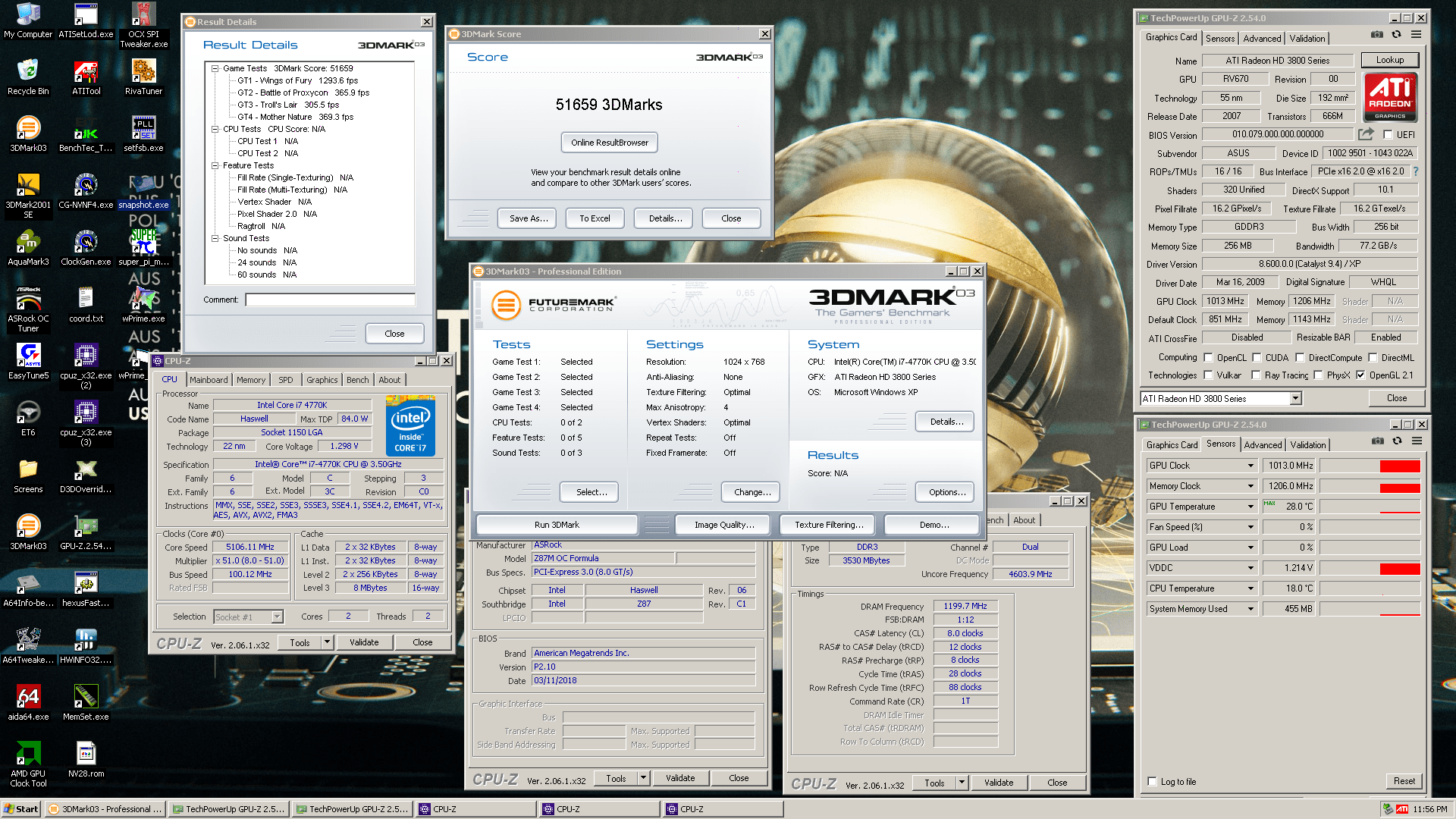Image resolution: width=1456 pixels, height=819 pixels.
Task: Toggle CUDA computing checkbox
Action: coord(1257,358)
